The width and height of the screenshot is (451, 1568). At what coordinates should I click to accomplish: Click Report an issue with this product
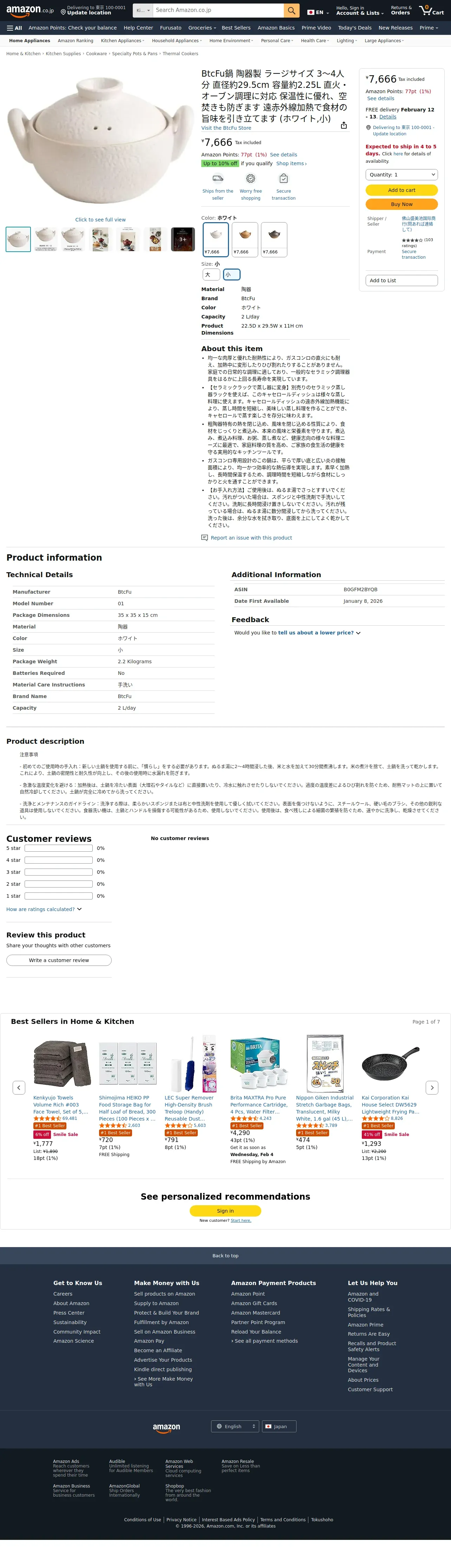coord(251,537)
